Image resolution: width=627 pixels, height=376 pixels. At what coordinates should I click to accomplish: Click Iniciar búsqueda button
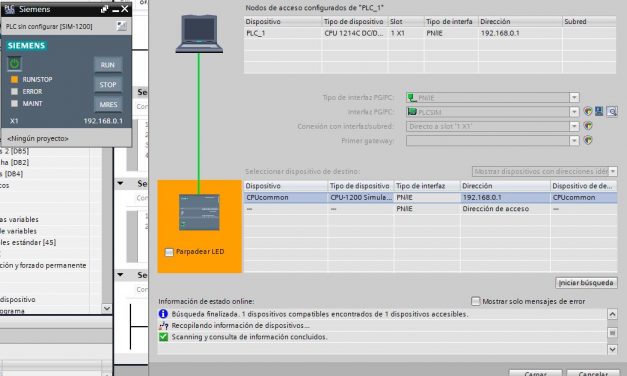(x=586, y=283)
